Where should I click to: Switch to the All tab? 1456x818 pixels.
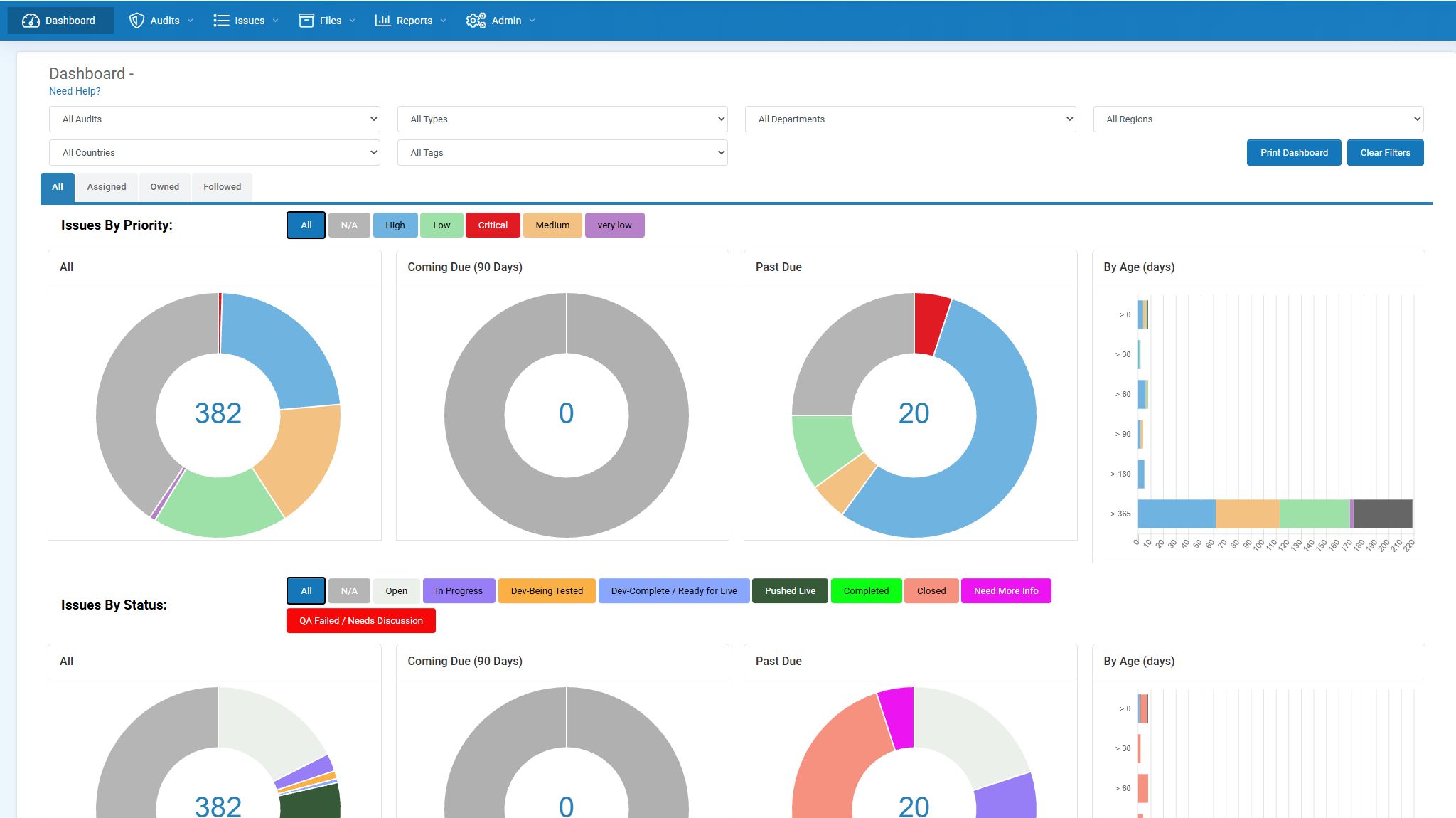58,187
